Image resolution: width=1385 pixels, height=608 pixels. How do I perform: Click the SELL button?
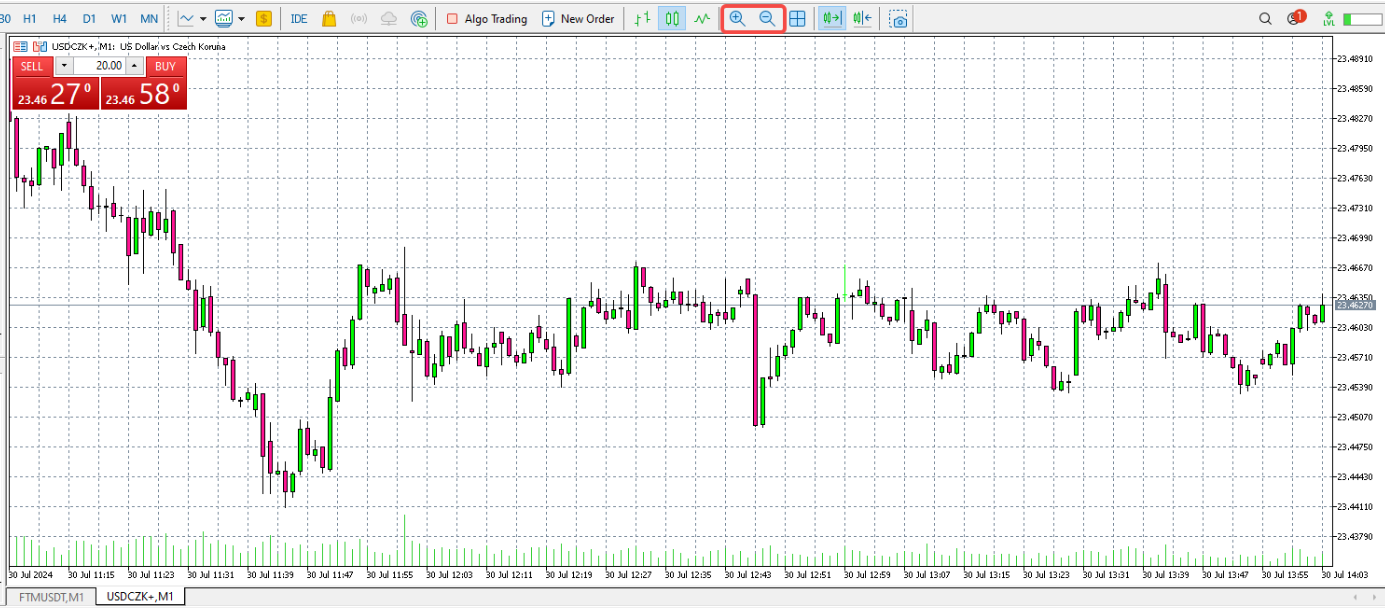30,66
